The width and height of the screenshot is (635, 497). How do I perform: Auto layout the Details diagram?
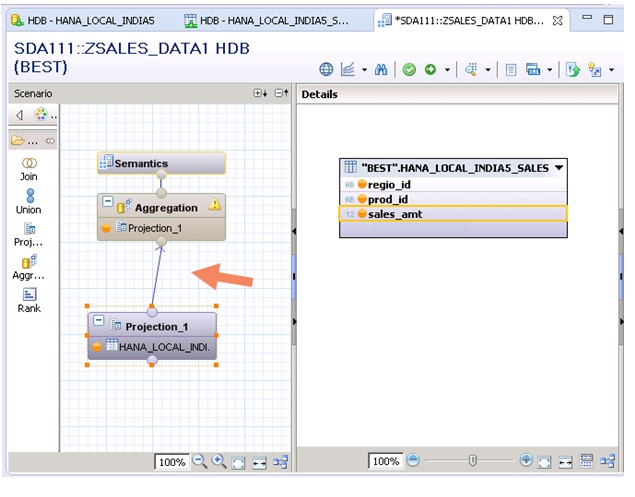click(x=607, y=461)
